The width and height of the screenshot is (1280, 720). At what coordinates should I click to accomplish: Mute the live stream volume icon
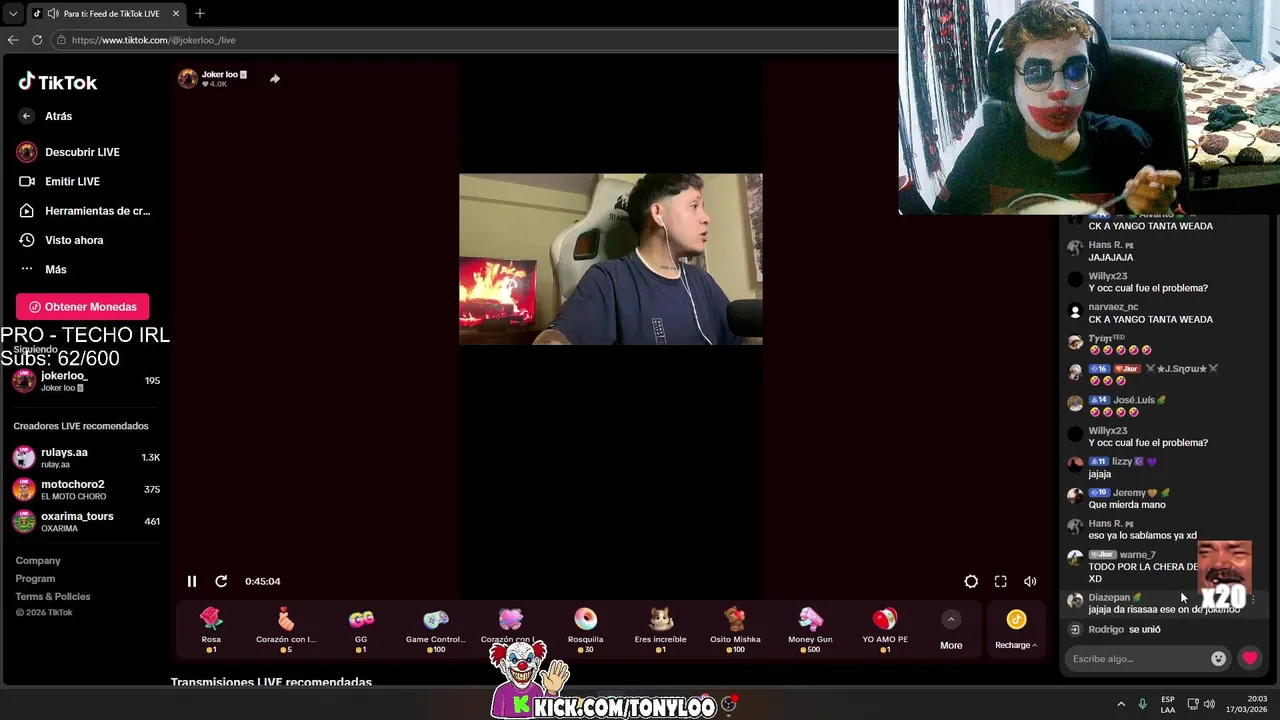click(x=1030, y=581)
